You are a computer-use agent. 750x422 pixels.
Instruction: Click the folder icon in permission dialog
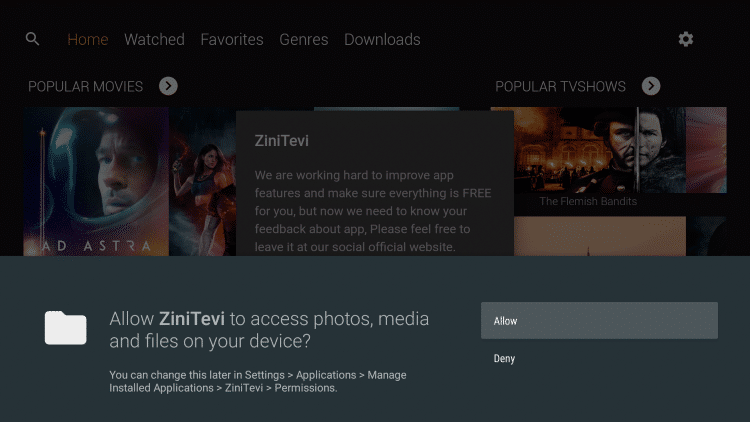(x=66, y=328)
